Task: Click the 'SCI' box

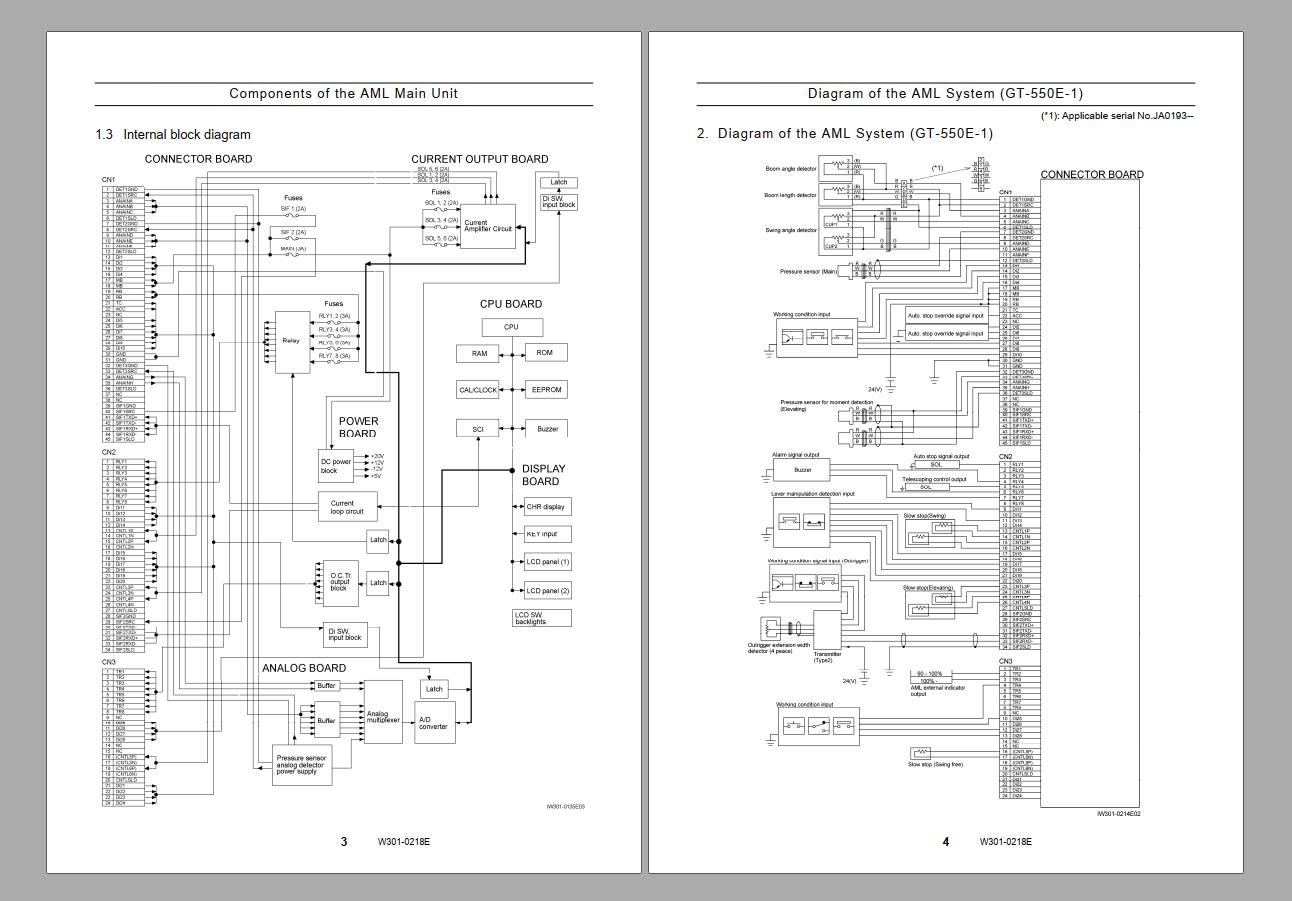Action: click(x=478, y=429)
